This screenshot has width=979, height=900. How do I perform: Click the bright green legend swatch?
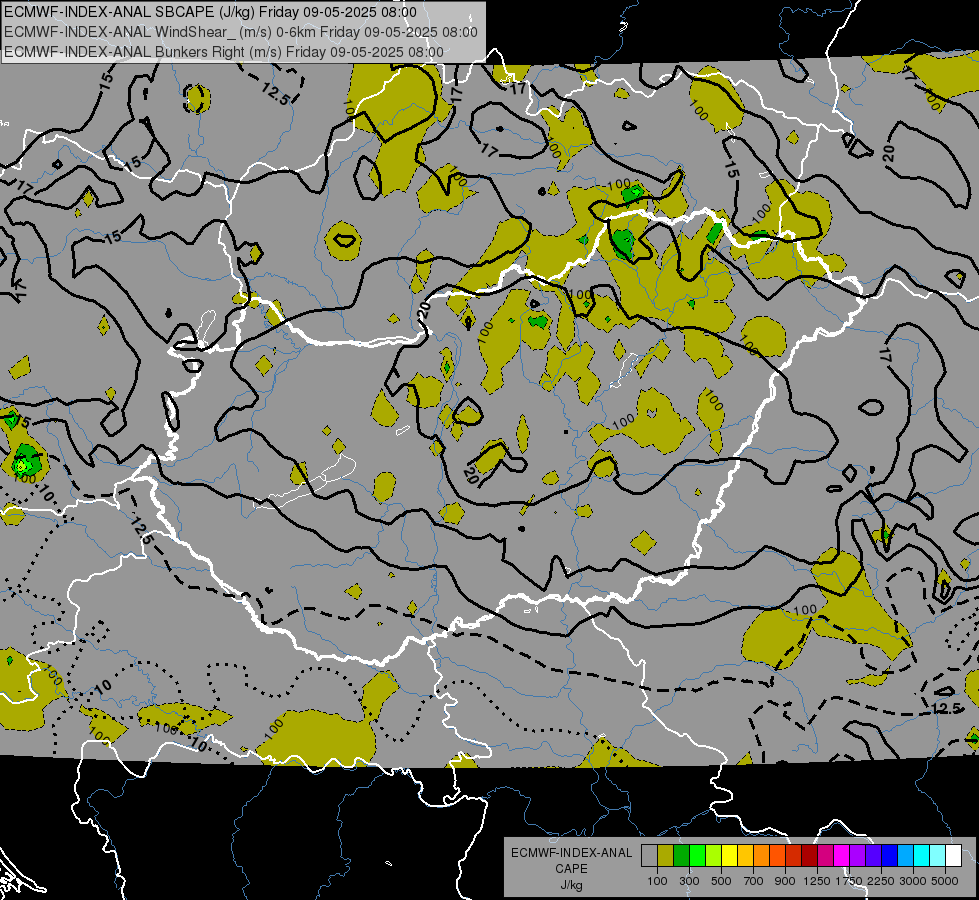pyautogui.click(x=697, y=856)
